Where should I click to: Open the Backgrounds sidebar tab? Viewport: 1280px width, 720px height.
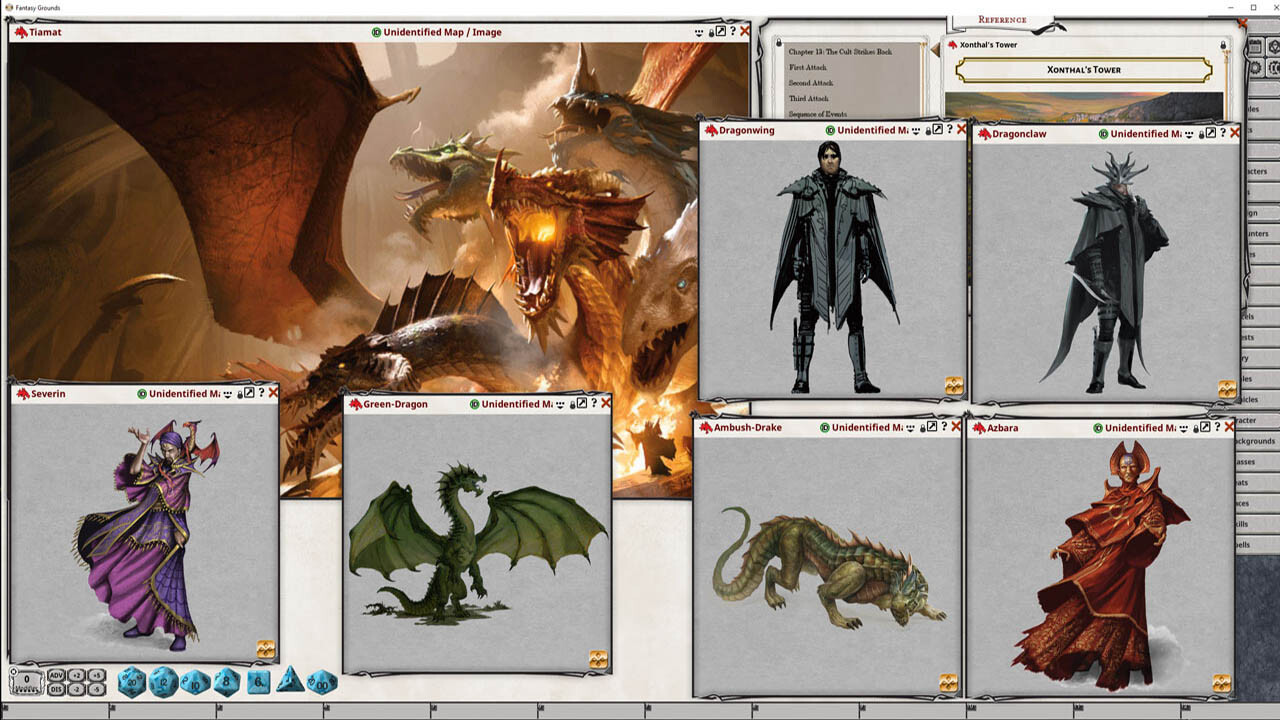pos(1256,441)
